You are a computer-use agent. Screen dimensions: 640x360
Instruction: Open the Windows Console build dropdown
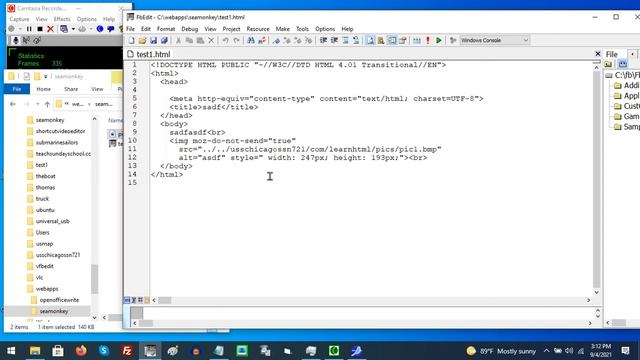(x=495, y=40)
